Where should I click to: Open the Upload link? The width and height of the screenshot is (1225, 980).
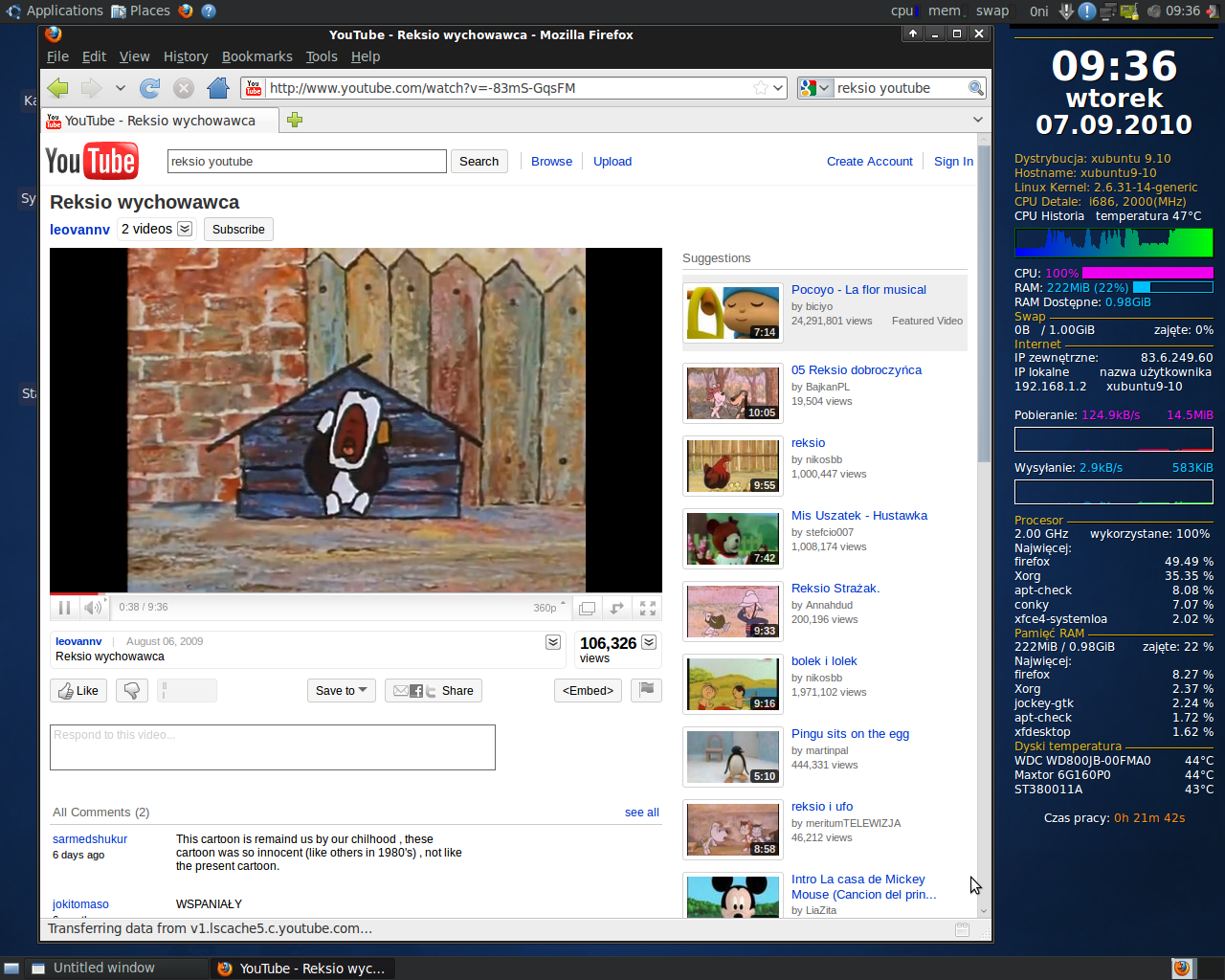[612, 161]
